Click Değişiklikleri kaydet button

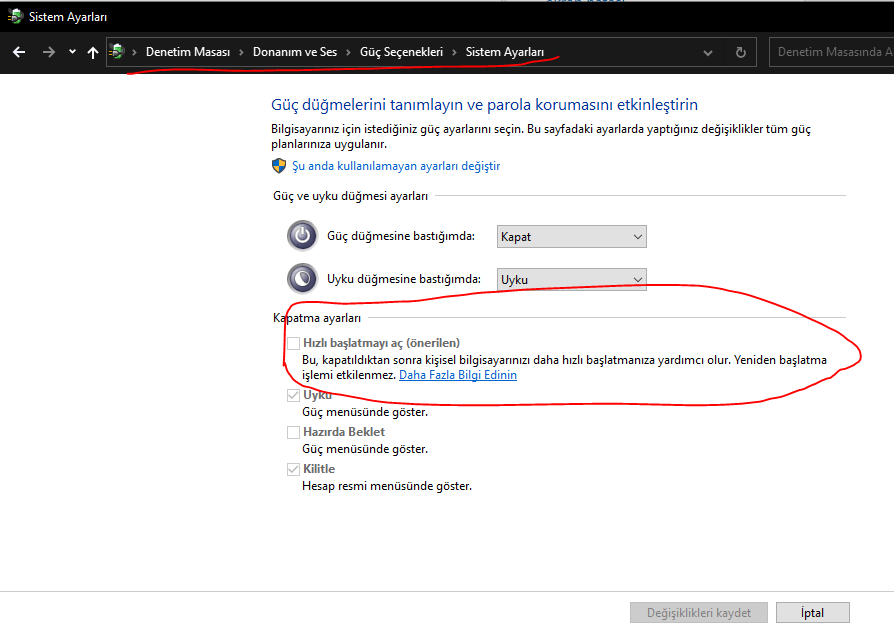(x=698, y=612)
